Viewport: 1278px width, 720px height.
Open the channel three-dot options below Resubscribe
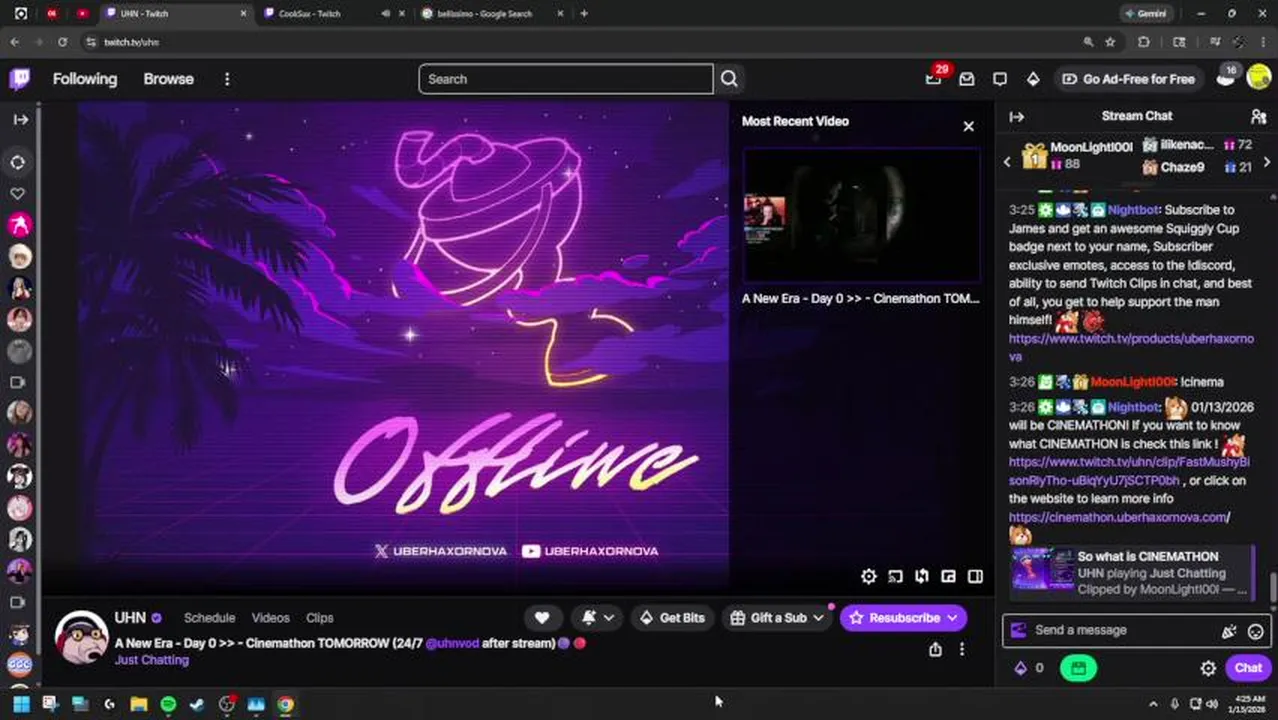coord(961,650)
